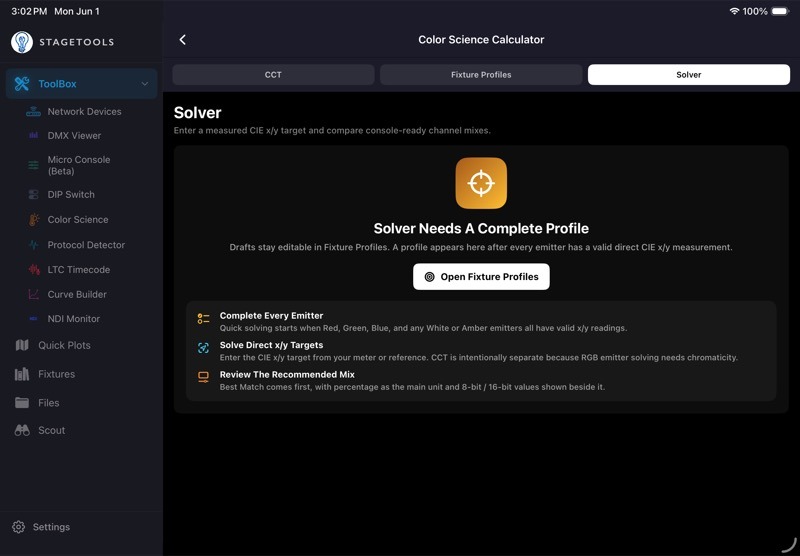Click the Review Recommended Mix display icon

coord(203,377)
